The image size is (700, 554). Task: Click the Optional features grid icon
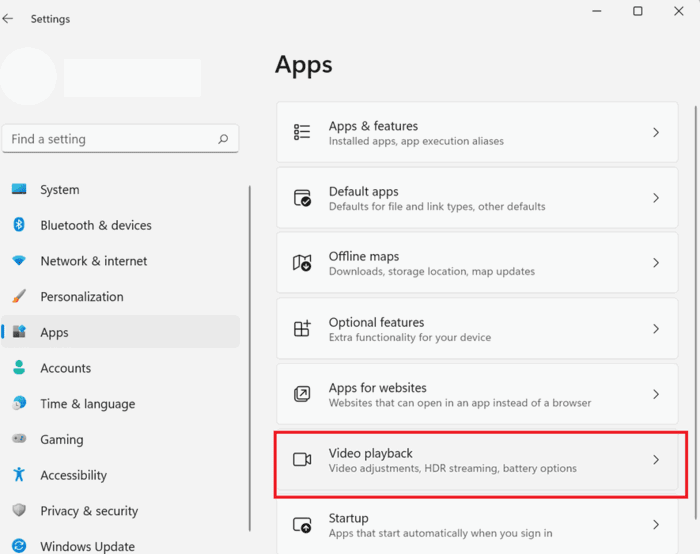302,329
